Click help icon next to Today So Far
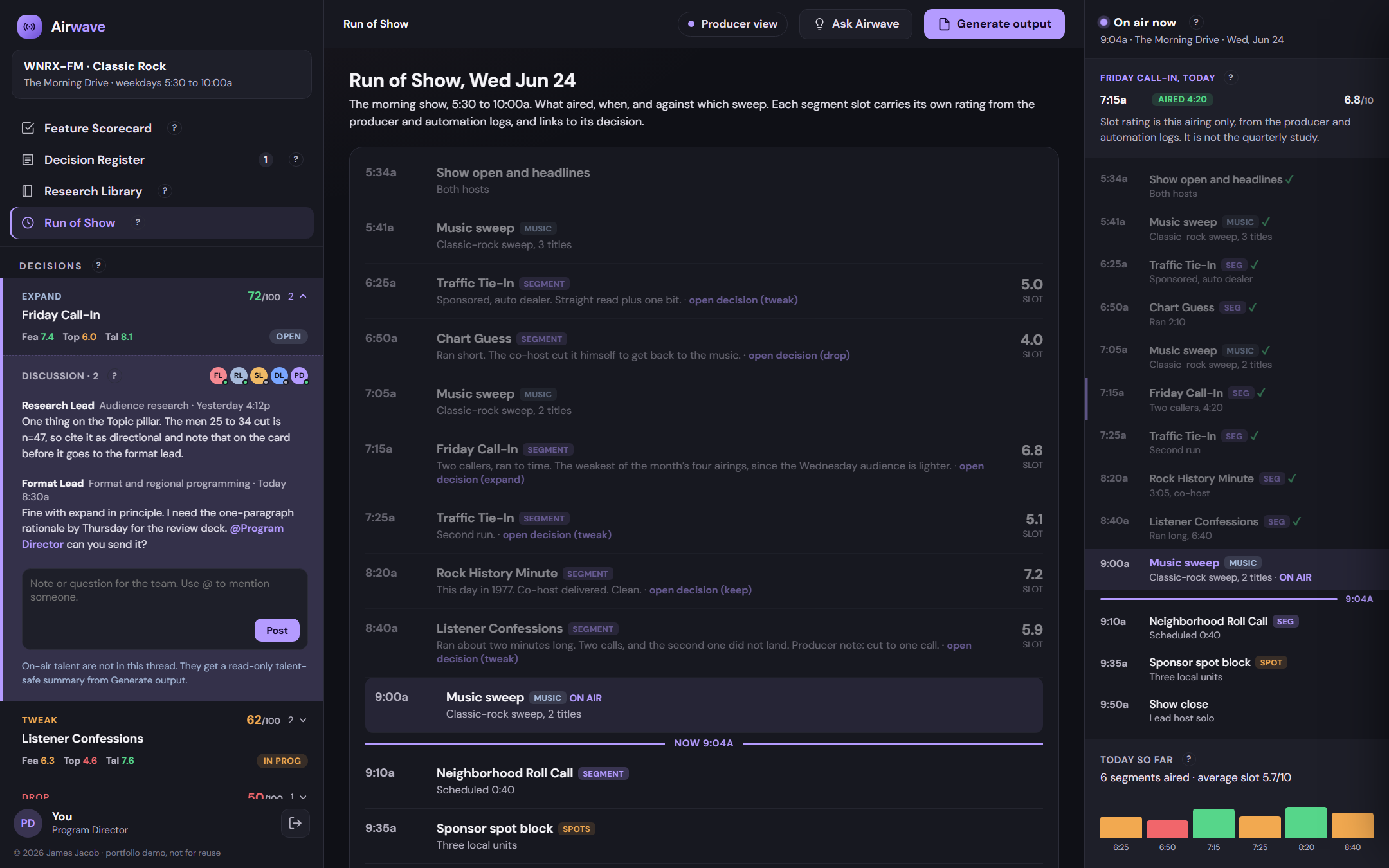Image resolution: width=1389 pixels, height=868 pixels. coord(1188,759)
